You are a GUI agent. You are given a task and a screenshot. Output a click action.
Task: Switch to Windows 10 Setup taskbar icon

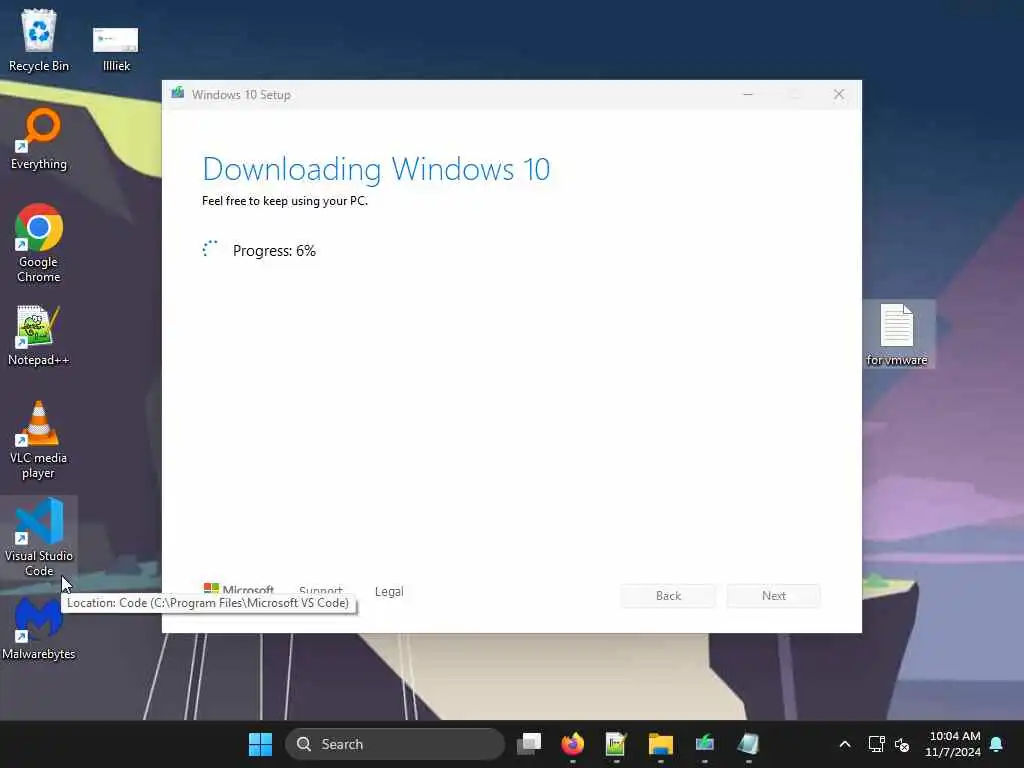(705, 744)
